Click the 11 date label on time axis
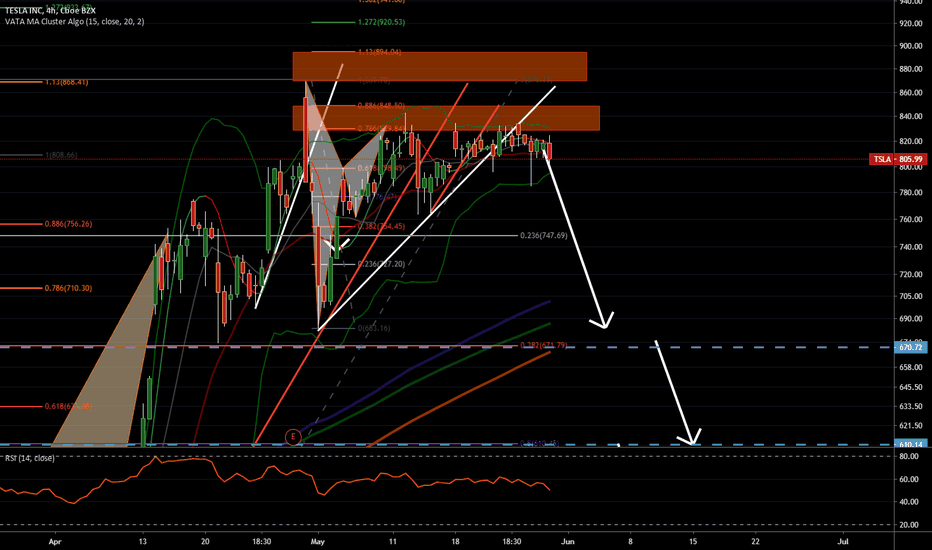932x550 pixels. pyautogui.click(x=392, y=542)
